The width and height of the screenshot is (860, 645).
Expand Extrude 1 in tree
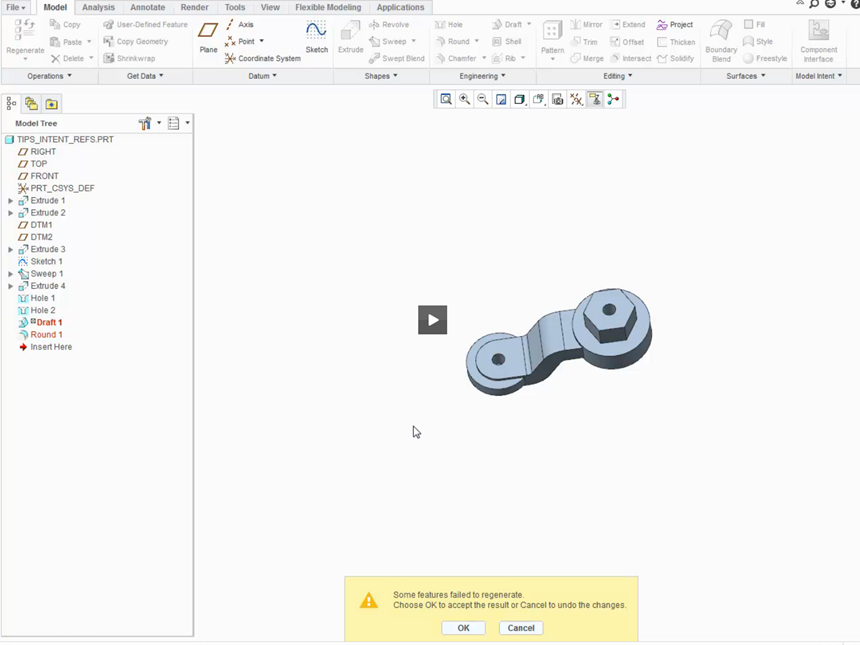(10, 201)
